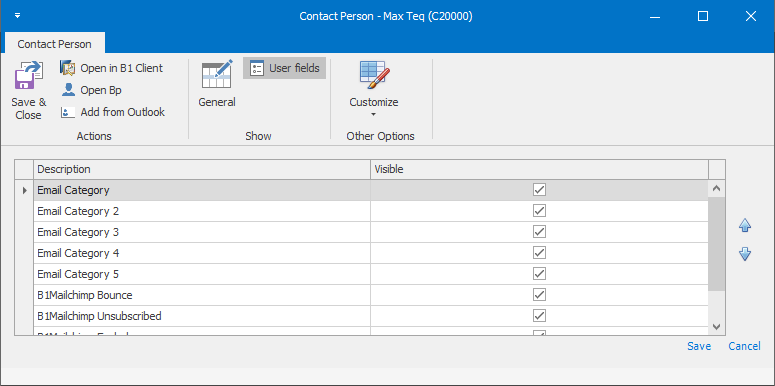
Task: Click the Save & Close icon
Action: 29,75
